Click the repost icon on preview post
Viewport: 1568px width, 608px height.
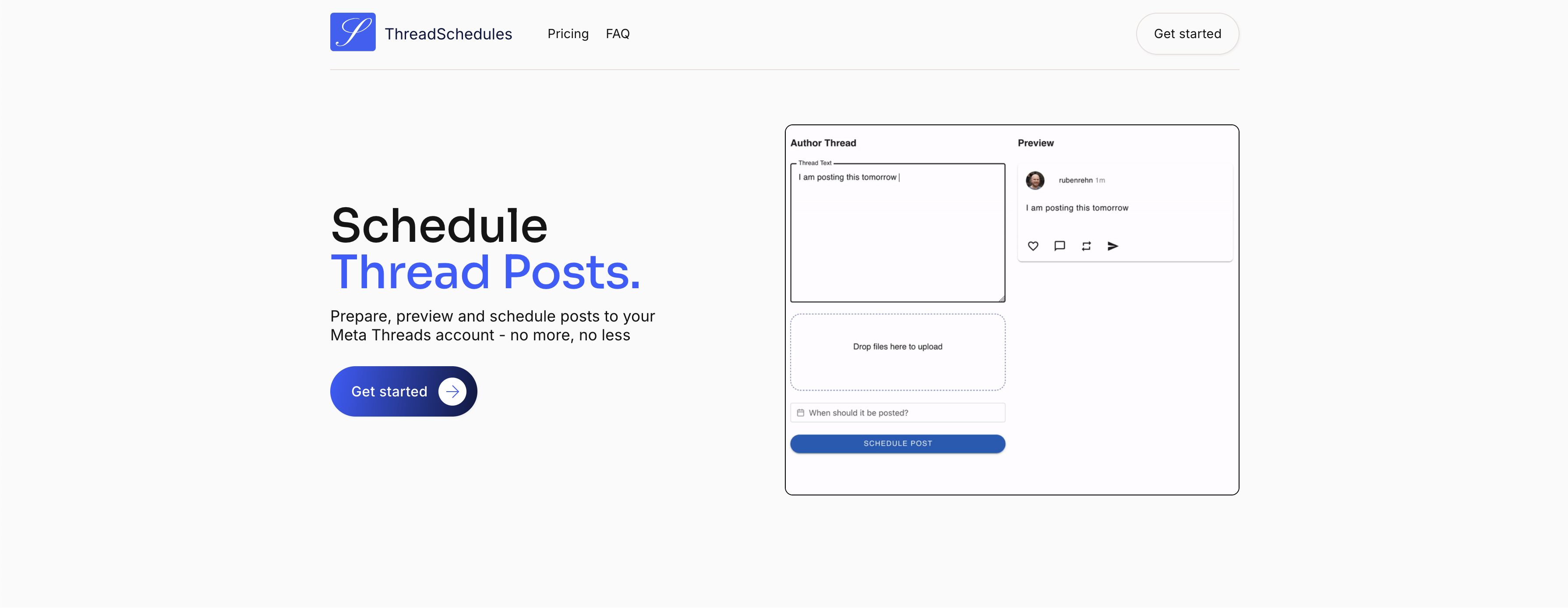pos(1087,246)
